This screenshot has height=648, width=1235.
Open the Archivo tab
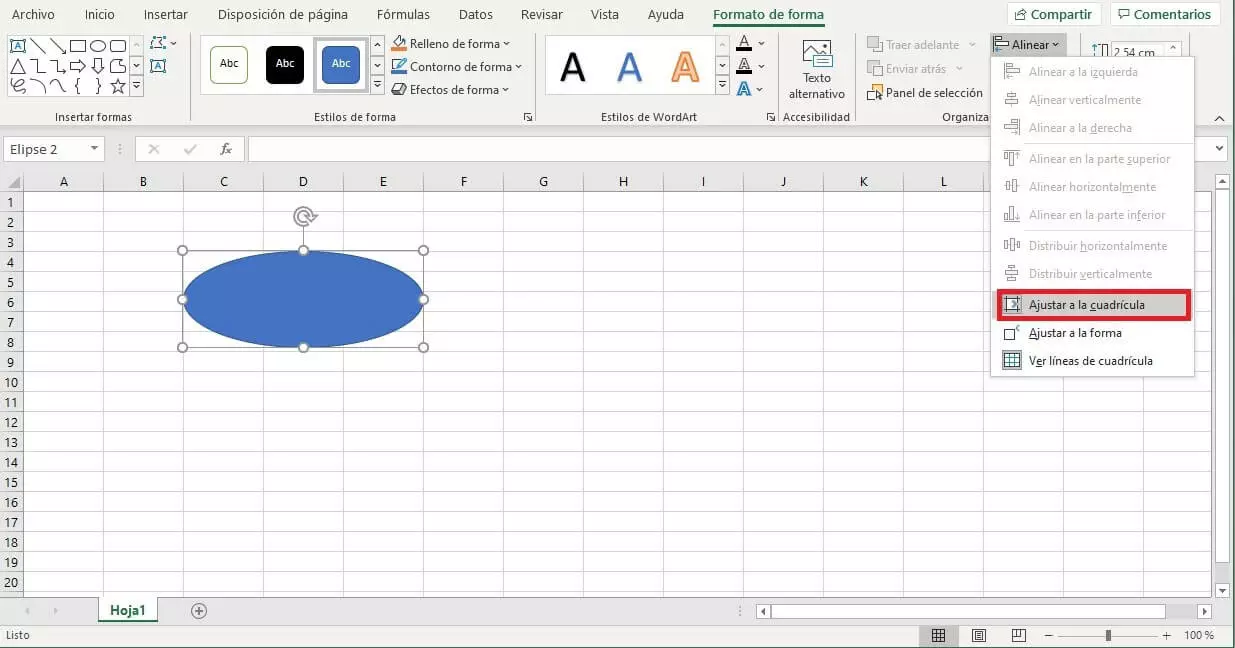(33, 15)
